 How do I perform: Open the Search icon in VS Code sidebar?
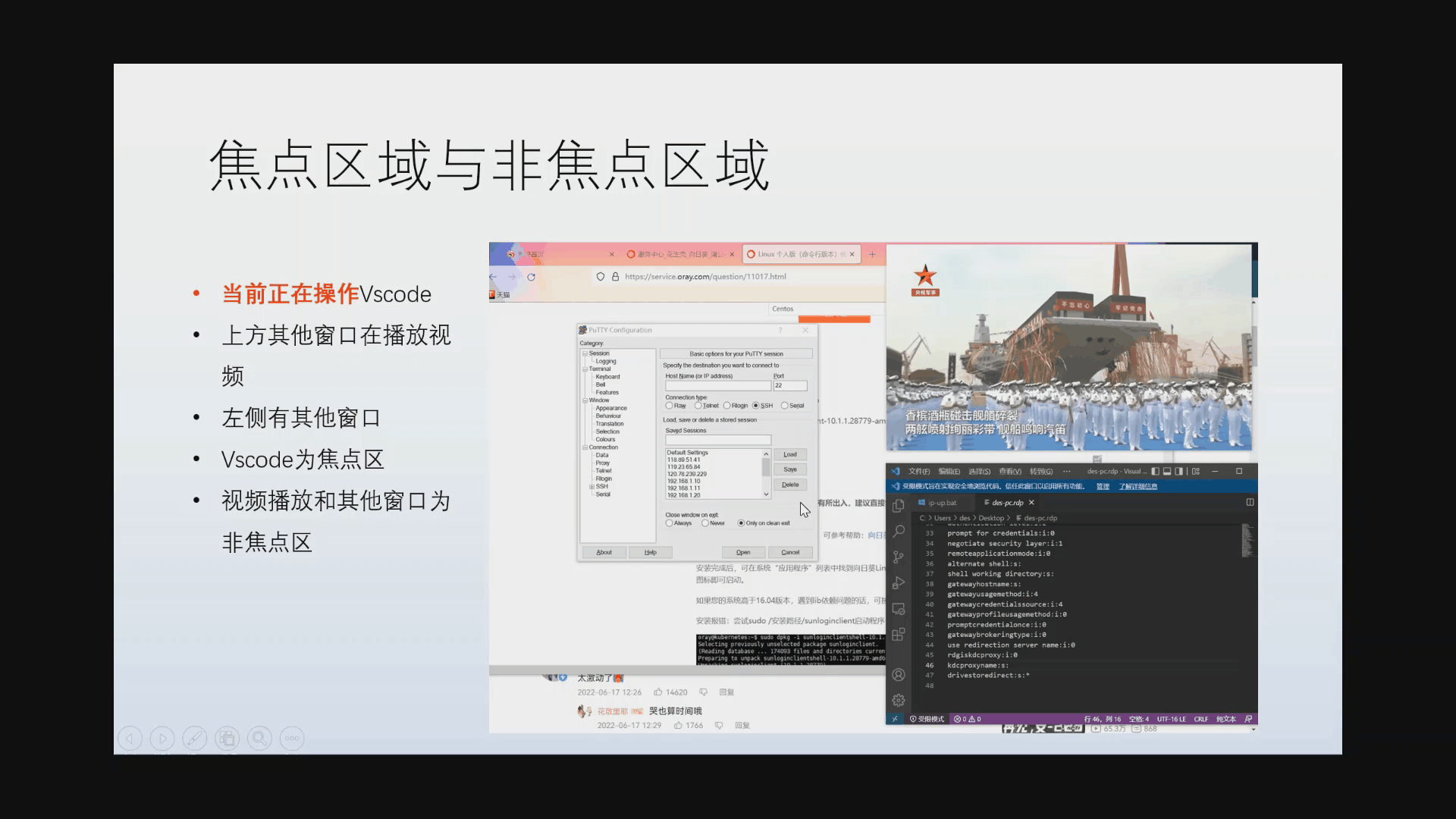coord(899,531)
